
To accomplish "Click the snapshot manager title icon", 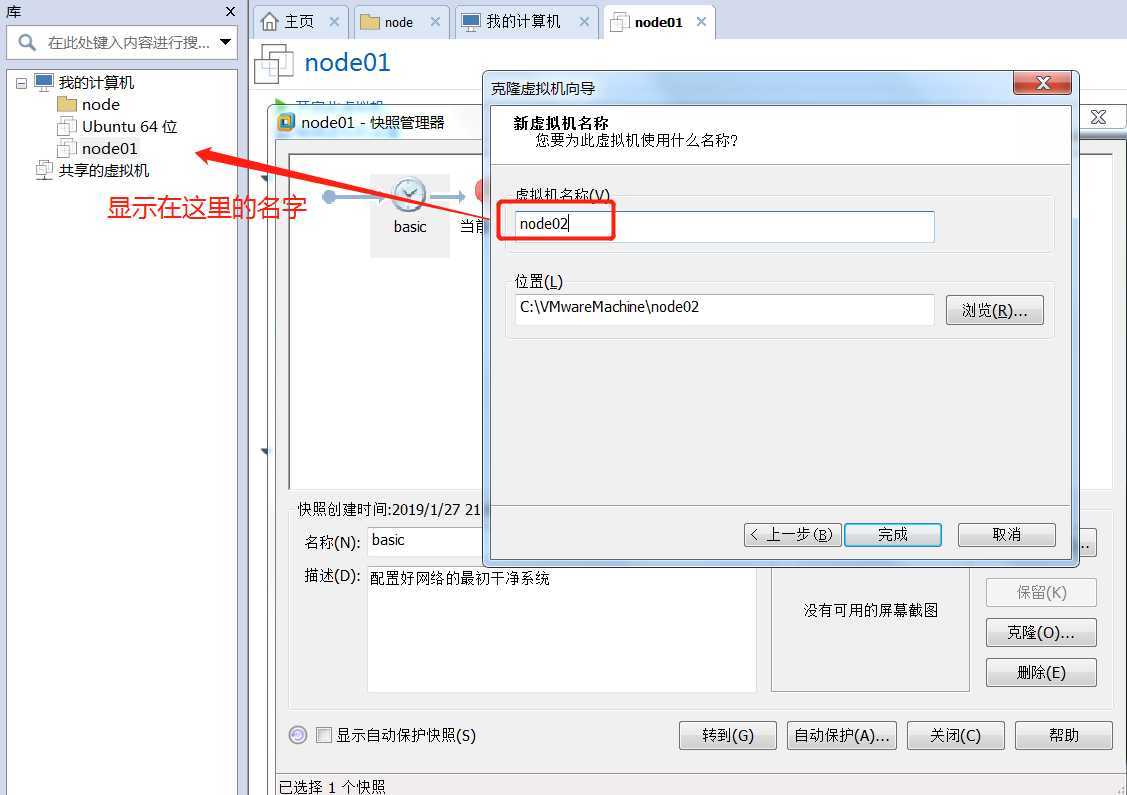I will pyautogui.click(x=286, y=123).
